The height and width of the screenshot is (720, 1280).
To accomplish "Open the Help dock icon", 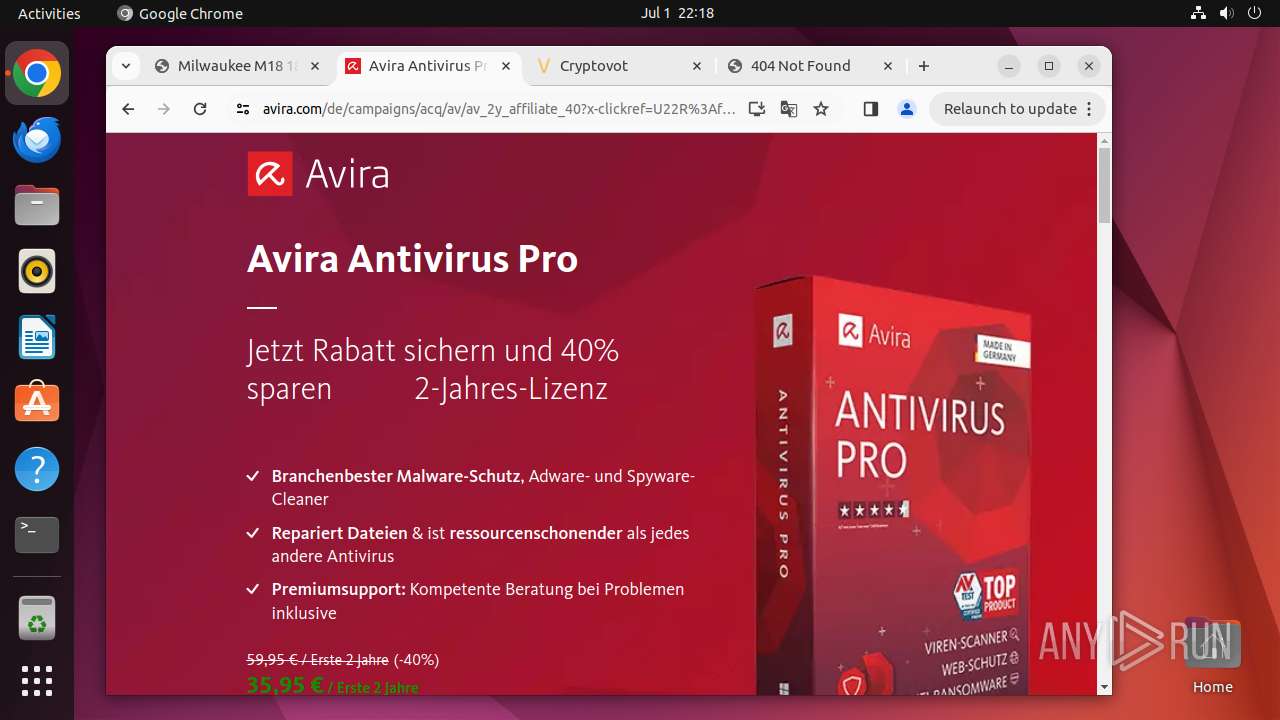I will click(37, 469).
